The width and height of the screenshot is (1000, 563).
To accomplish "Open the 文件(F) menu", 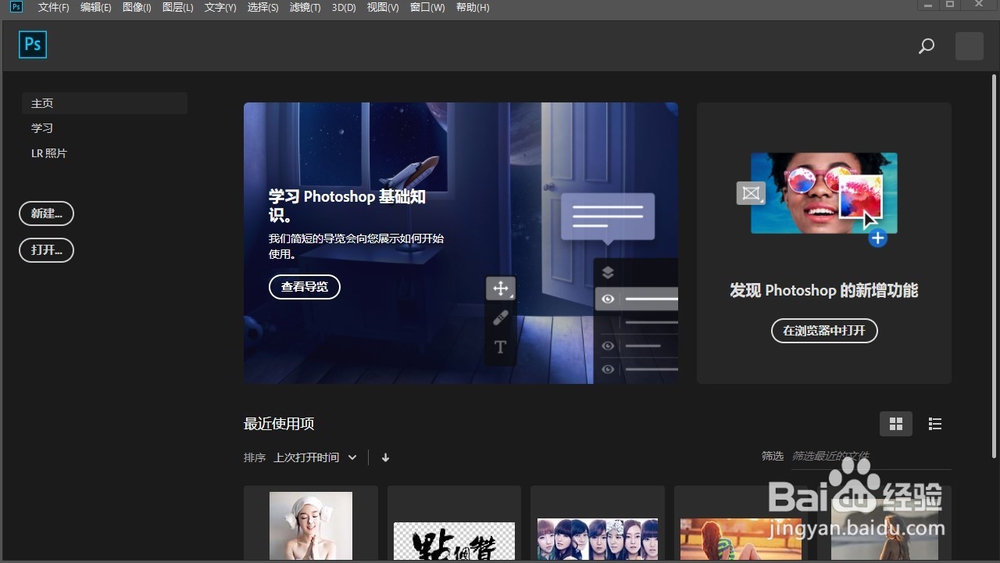I will click(x=53, y=8).
